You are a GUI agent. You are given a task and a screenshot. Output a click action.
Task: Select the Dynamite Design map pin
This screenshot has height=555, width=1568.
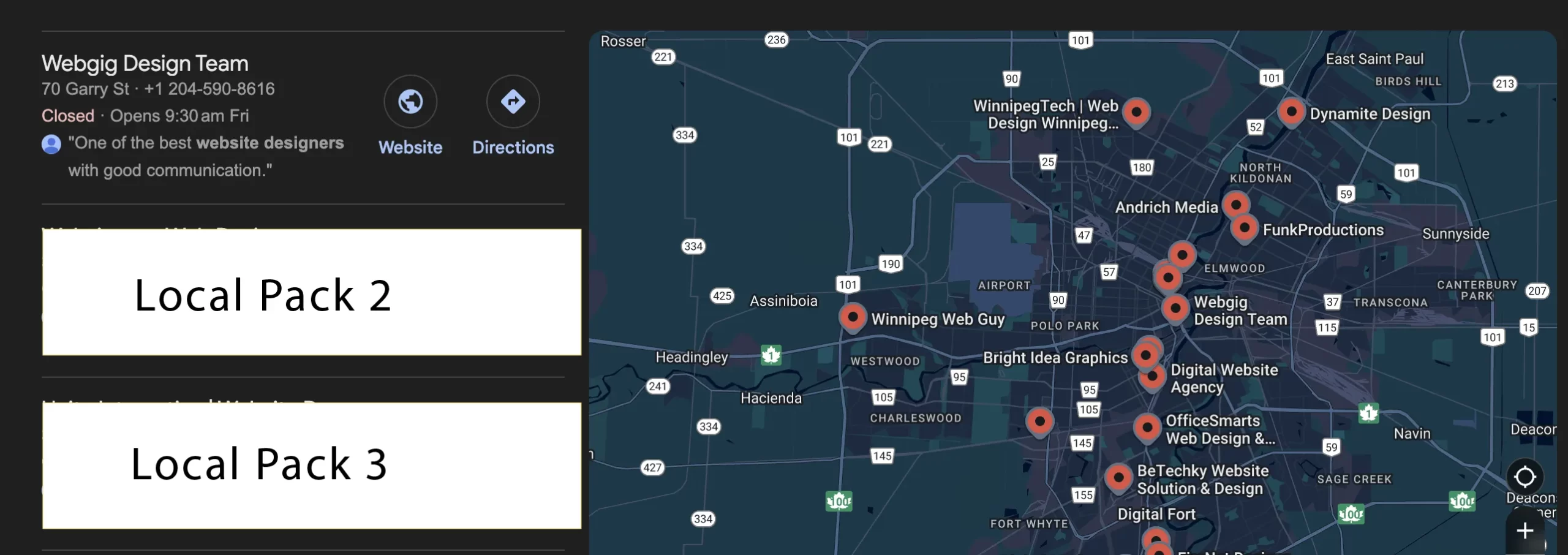[x=1291, y=112]
